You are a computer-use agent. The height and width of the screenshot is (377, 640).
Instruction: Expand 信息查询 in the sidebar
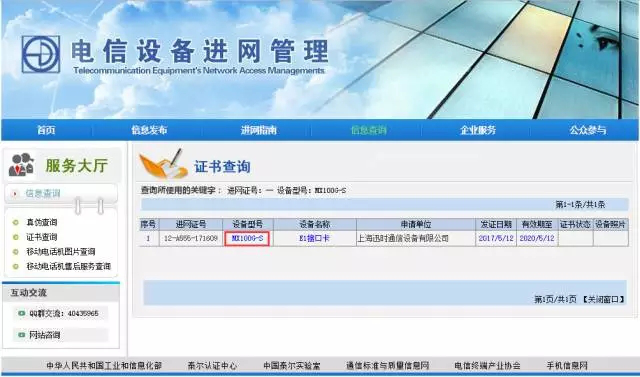pos(43,193)
